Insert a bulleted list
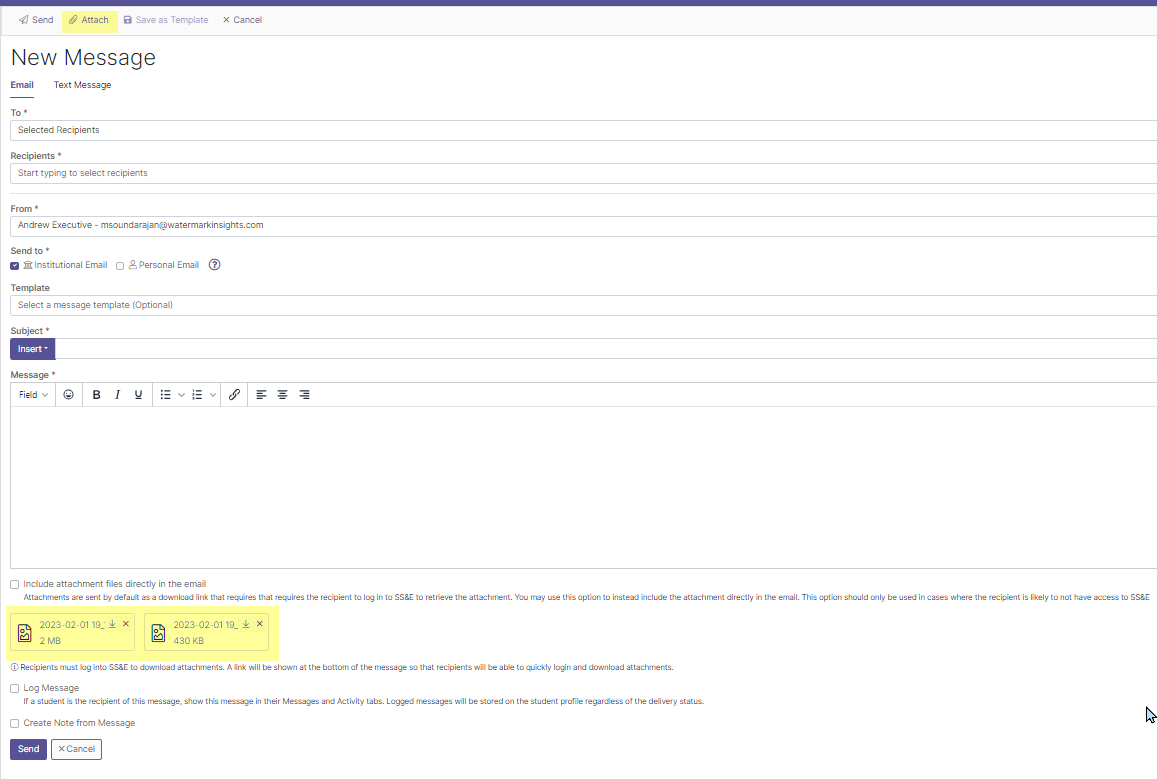Viewport: 1157px width, 779px height. 165,395
